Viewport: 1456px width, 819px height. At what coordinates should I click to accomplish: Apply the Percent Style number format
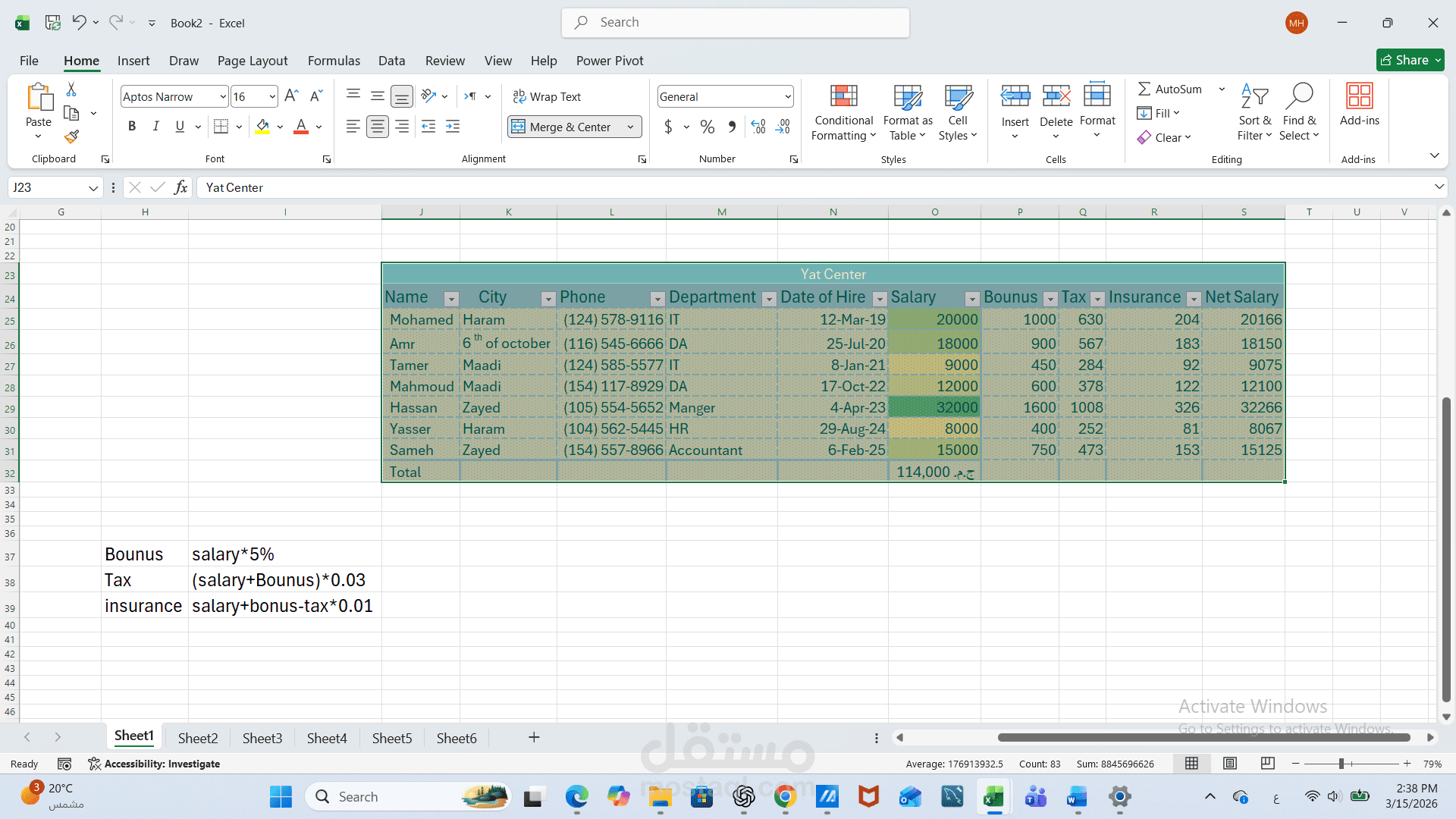click(x=708, y=127)
